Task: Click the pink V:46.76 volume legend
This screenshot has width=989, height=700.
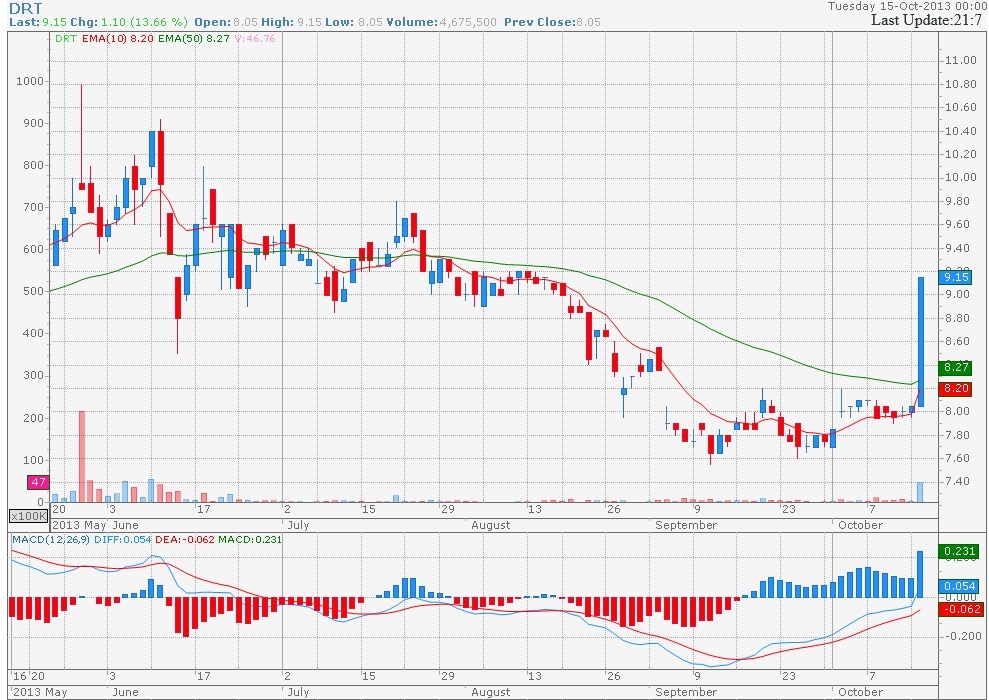Action: pos(257,38)
